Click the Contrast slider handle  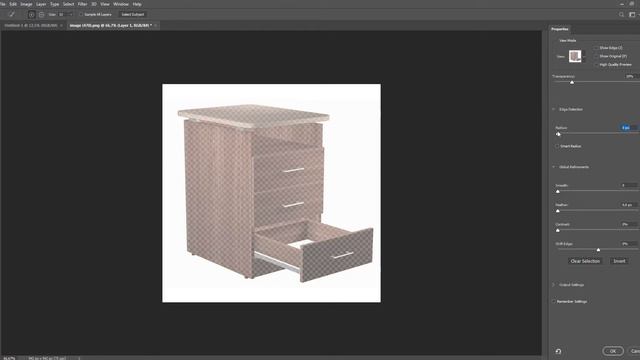coord(558,230)
